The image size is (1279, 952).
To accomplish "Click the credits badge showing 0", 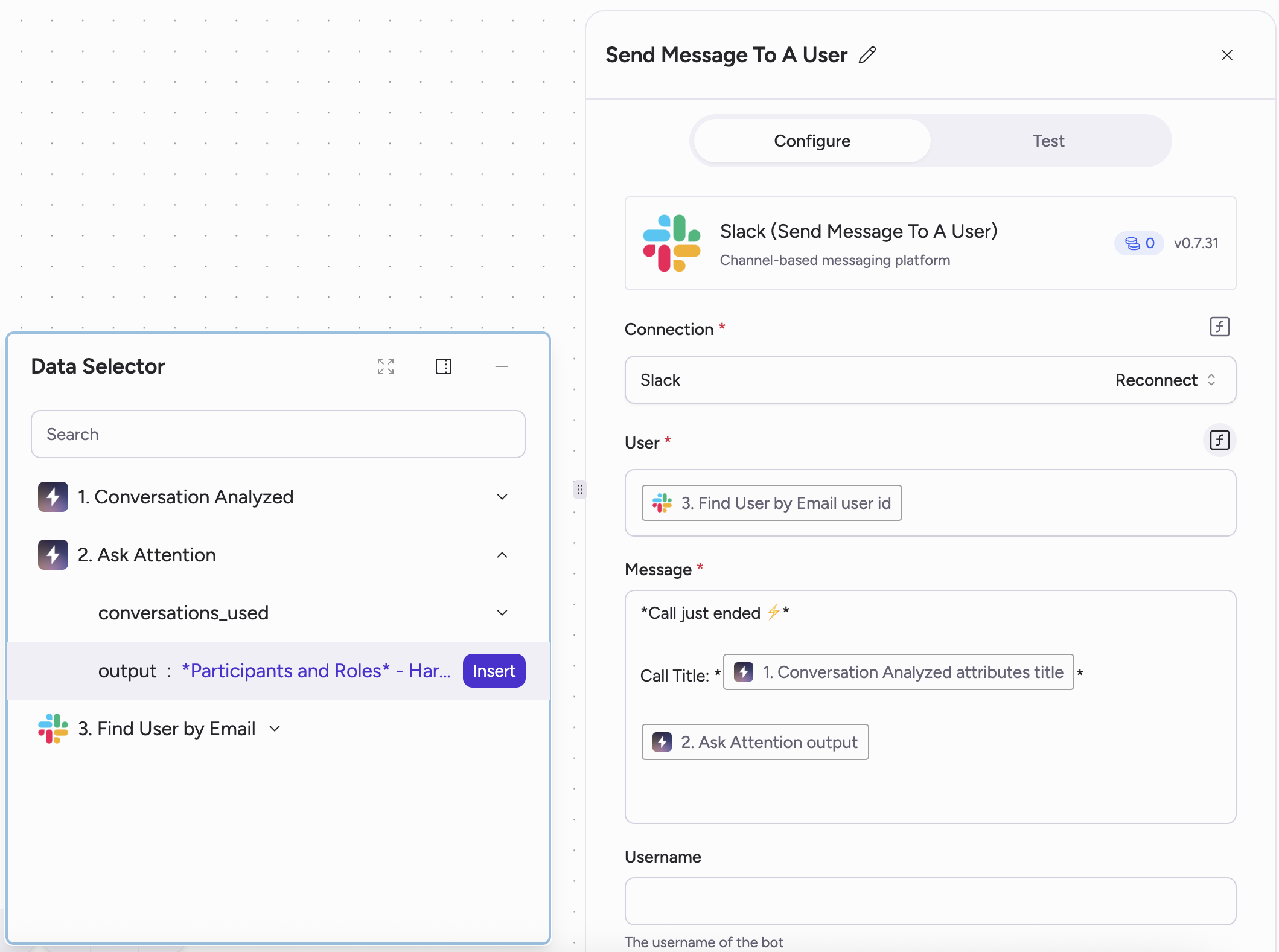I will coord(1139,243).
